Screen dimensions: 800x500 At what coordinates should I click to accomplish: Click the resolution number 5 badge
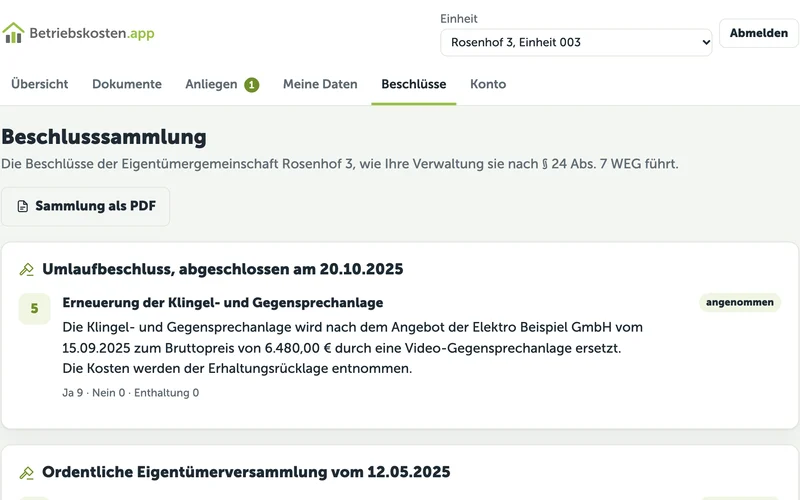pos(34,309)
